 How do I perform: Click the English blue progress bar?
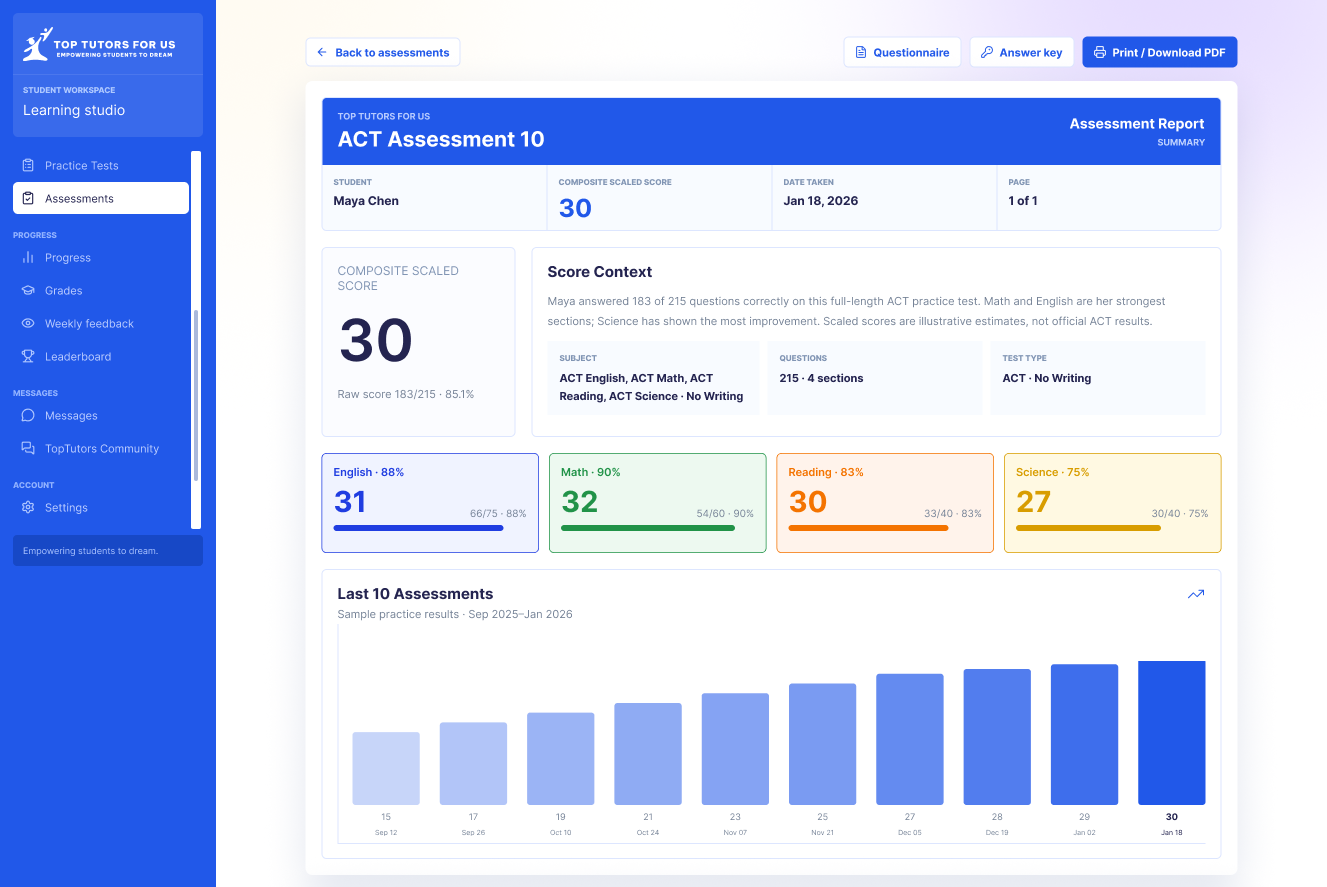coord(418,528)
